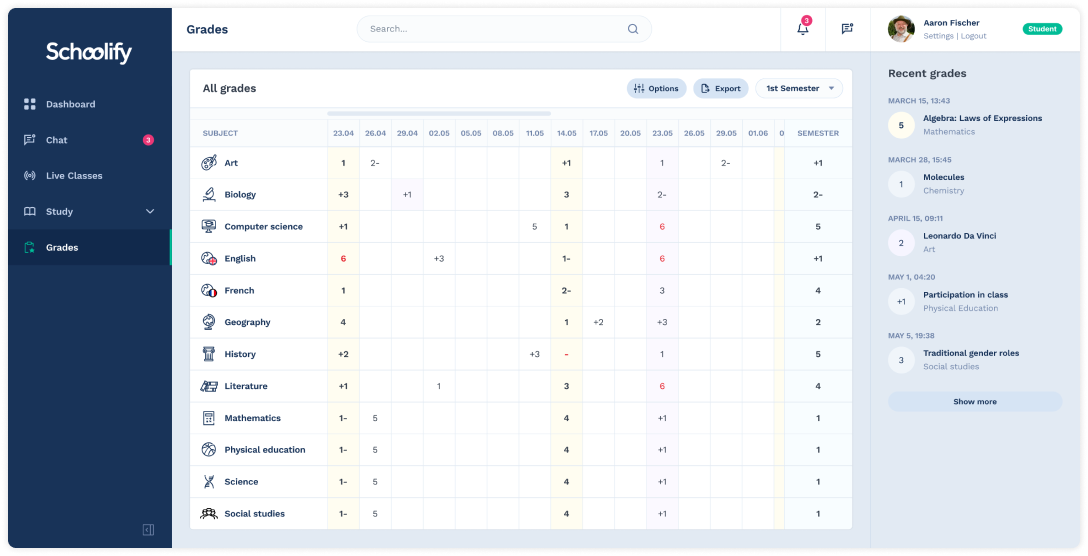Open the Dashboard menu item

[89, 104]
